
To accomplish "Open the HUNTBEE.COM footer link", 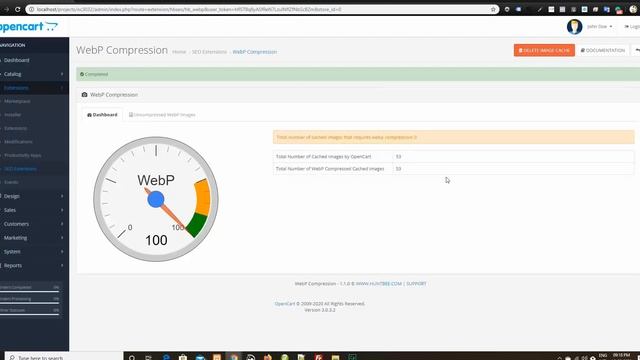I will click(379, 284).
